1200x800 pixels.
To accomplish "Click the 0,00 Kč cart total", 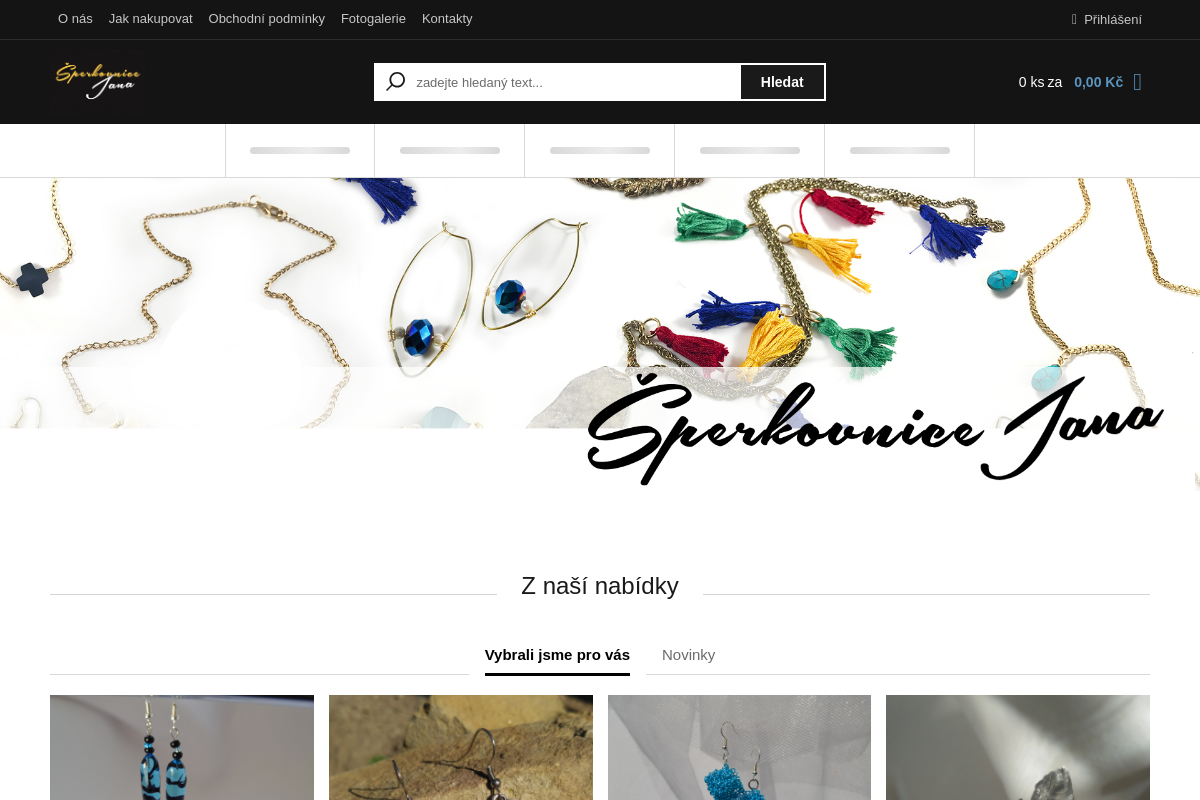I will (x=1098, y=82).
